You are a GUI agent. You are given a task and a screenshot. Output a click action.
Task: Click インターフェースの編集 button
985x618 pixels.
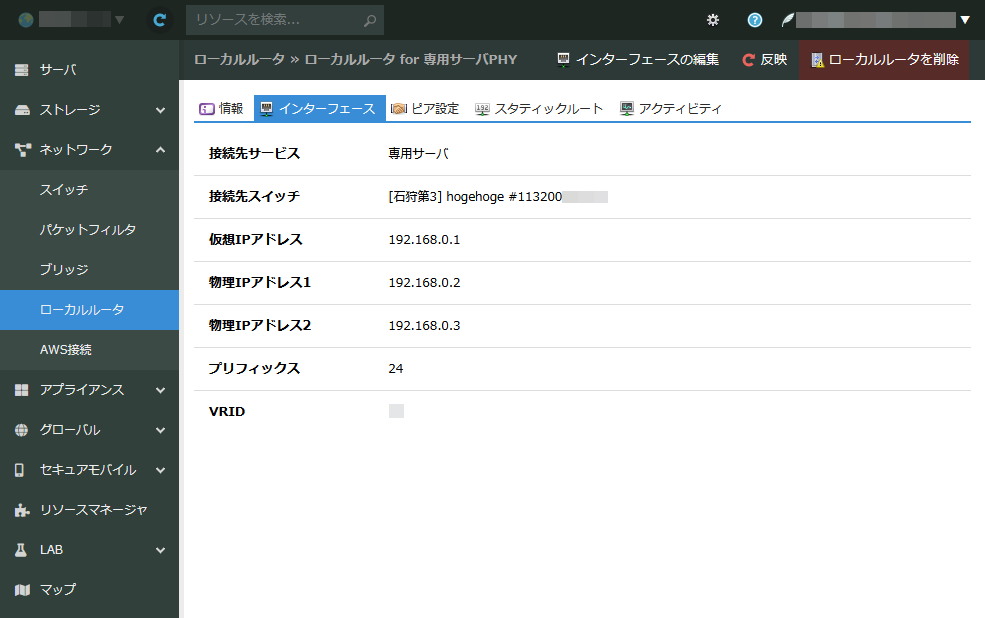click(x=638, y=60)
